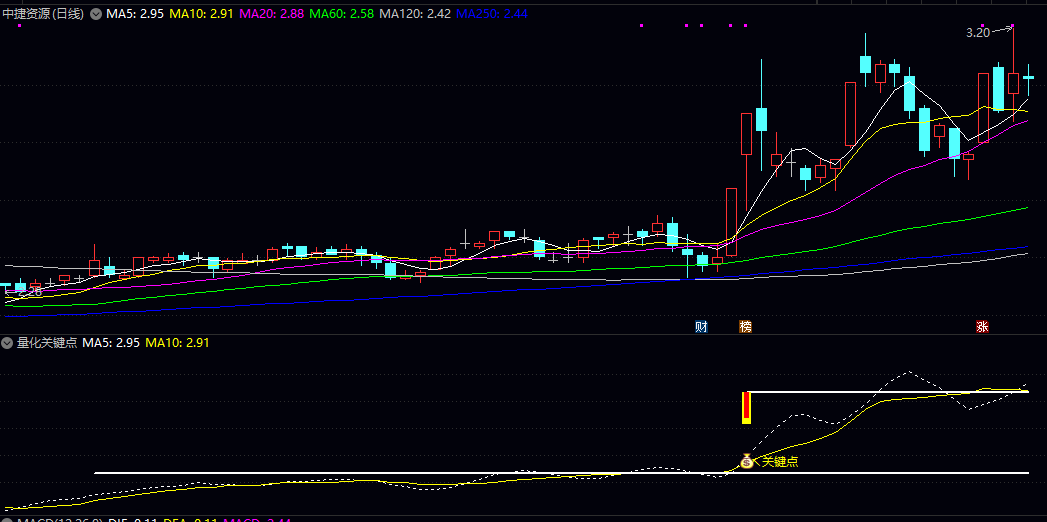The width and height of the screenshot is (1047, 522).
Task: Select MA5: 2.95 in the main chart header
Action: coord(136,13)
